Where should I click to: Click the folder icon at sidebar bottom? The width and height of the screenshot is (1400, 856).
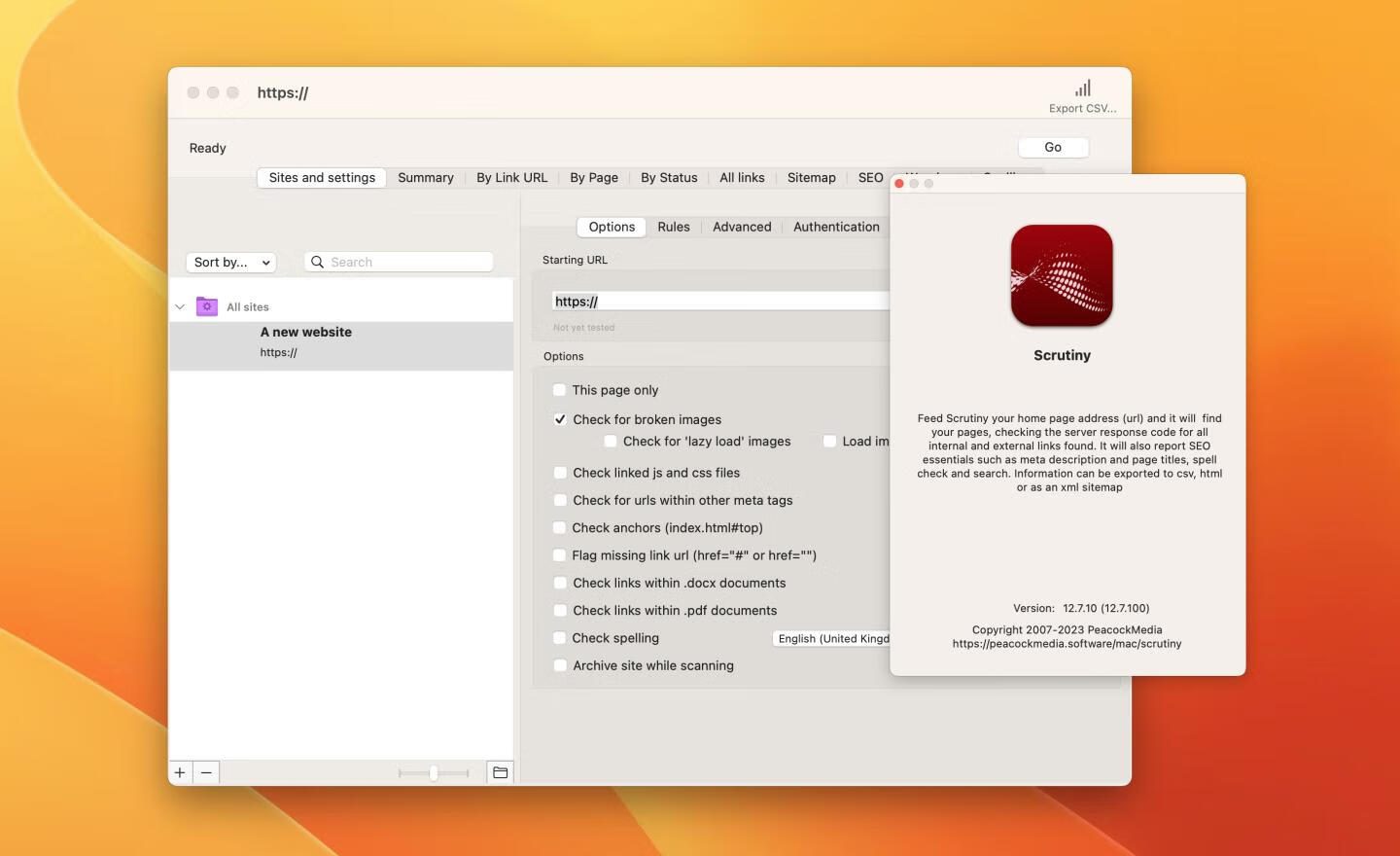tap(500, 772)
